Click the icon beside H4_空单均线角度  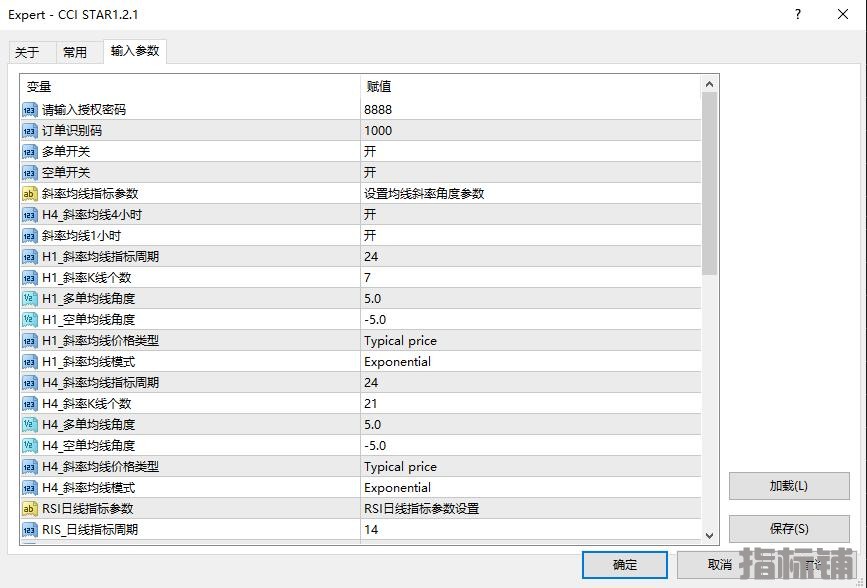29,445
